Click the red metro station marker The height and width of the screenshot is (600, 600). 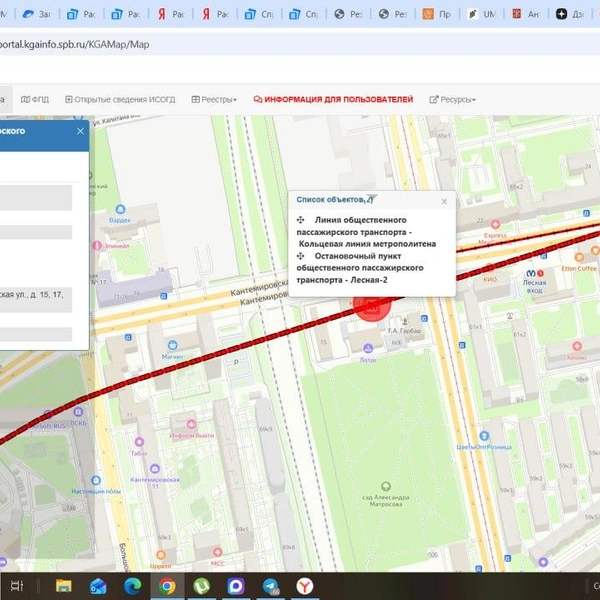(x=372, y=307)
